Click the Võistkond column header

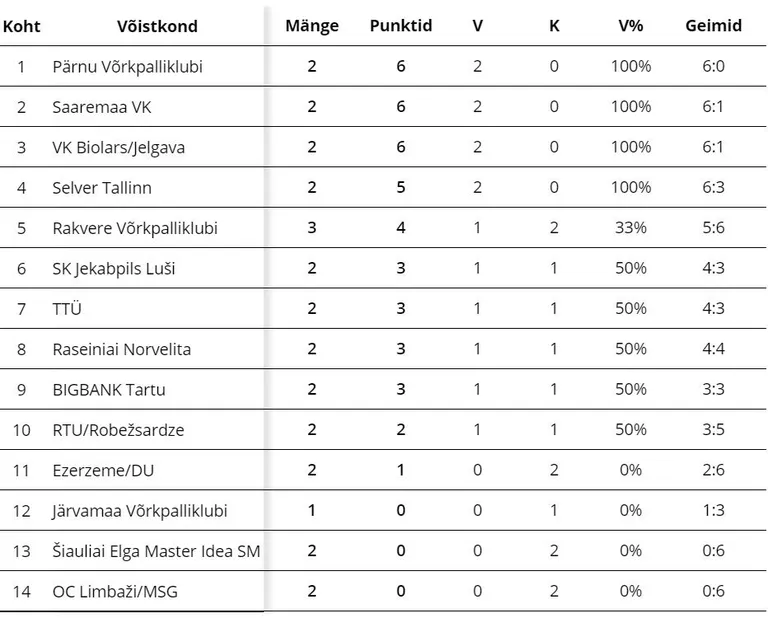pyautogui.click(x=157, y=26)
